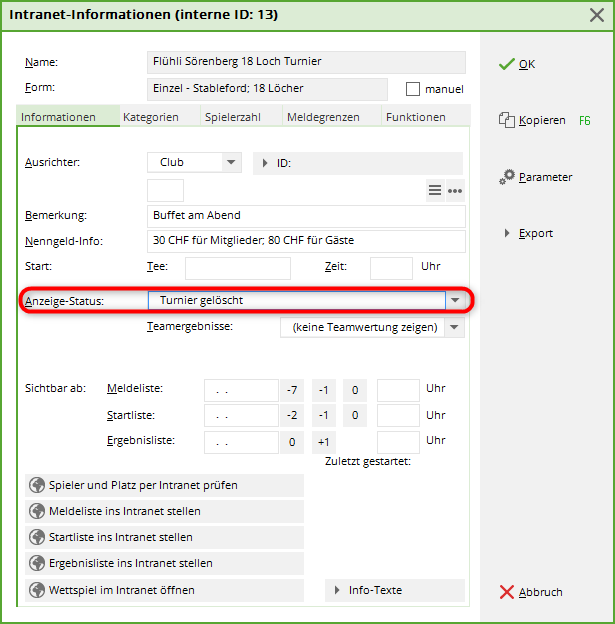Select -1 offset for Startliste
The width and height of the screenshot is (615, 624).
tap(323, 415)
